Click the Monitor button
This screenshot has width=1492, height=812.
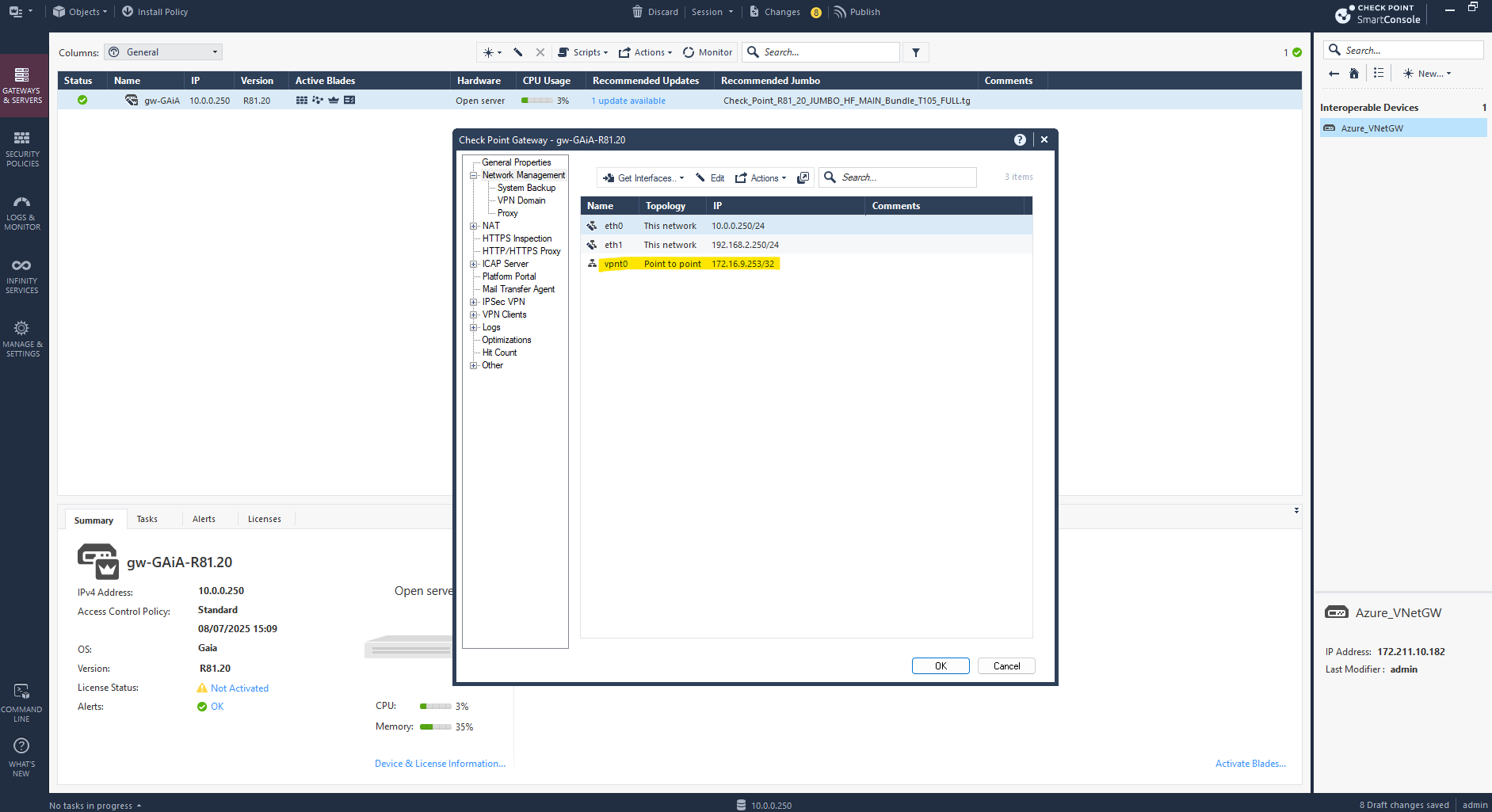click(708, 52)
